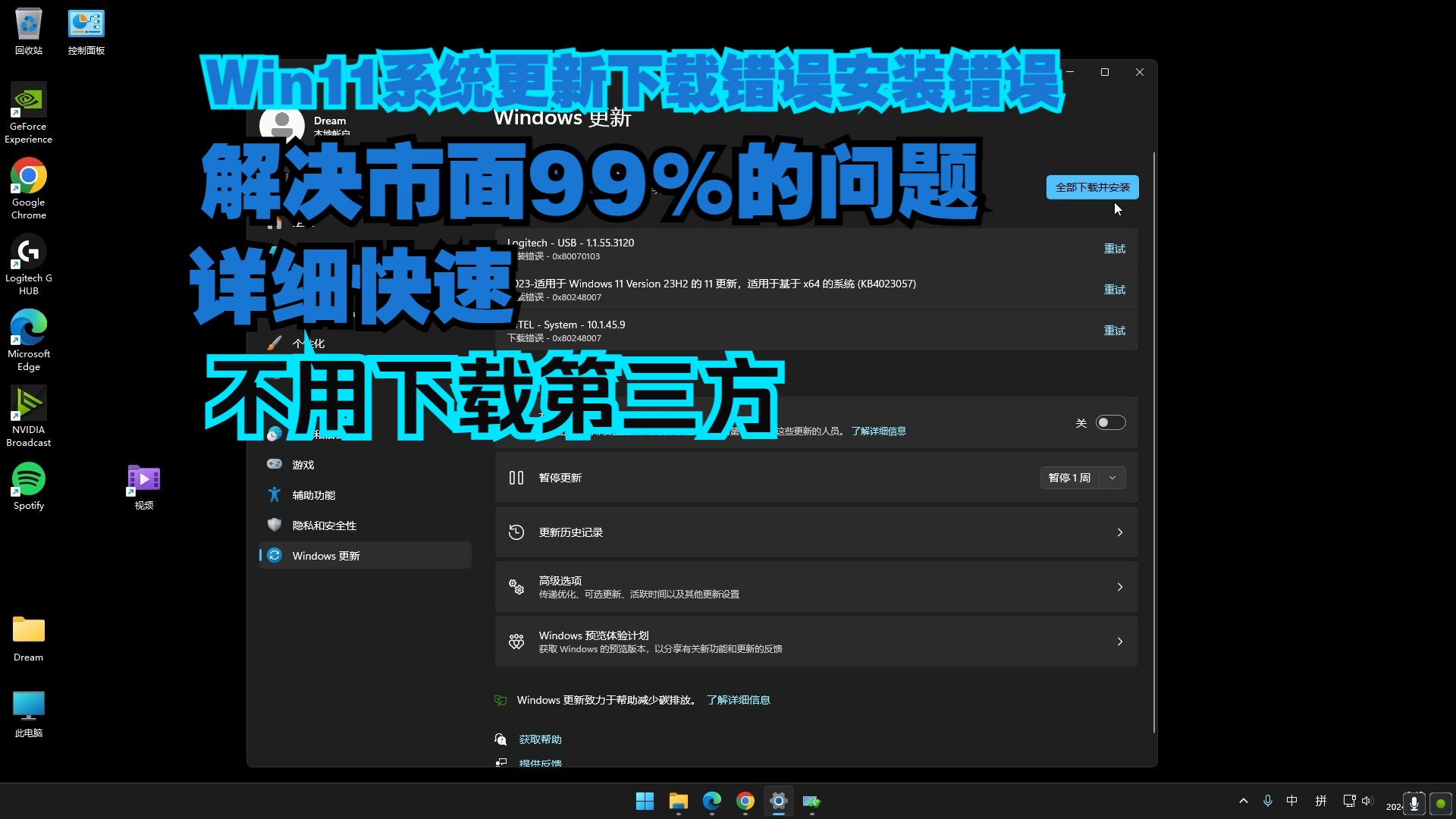Click 获取帮助 (Get Help) link
Viewport: 1456px width, 819px height.
[x=539, y=739]
